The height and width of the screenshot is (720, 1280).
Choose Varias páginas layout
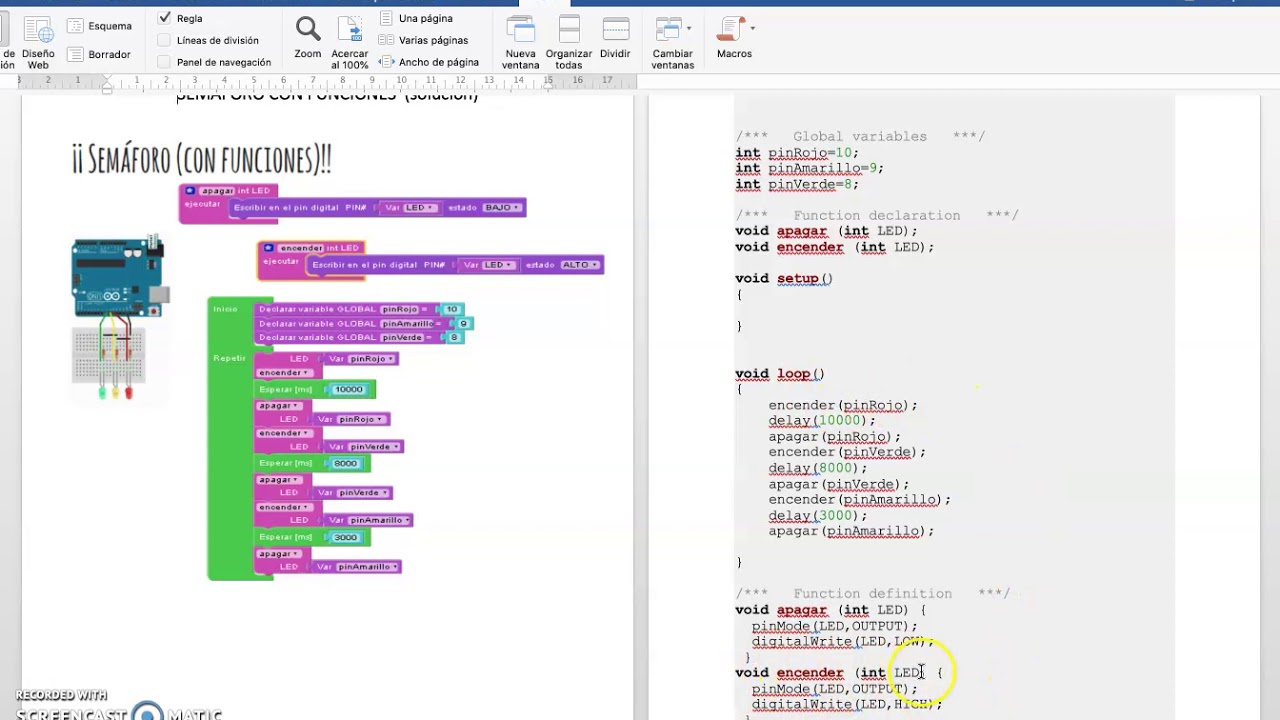(x=424, y=40)
